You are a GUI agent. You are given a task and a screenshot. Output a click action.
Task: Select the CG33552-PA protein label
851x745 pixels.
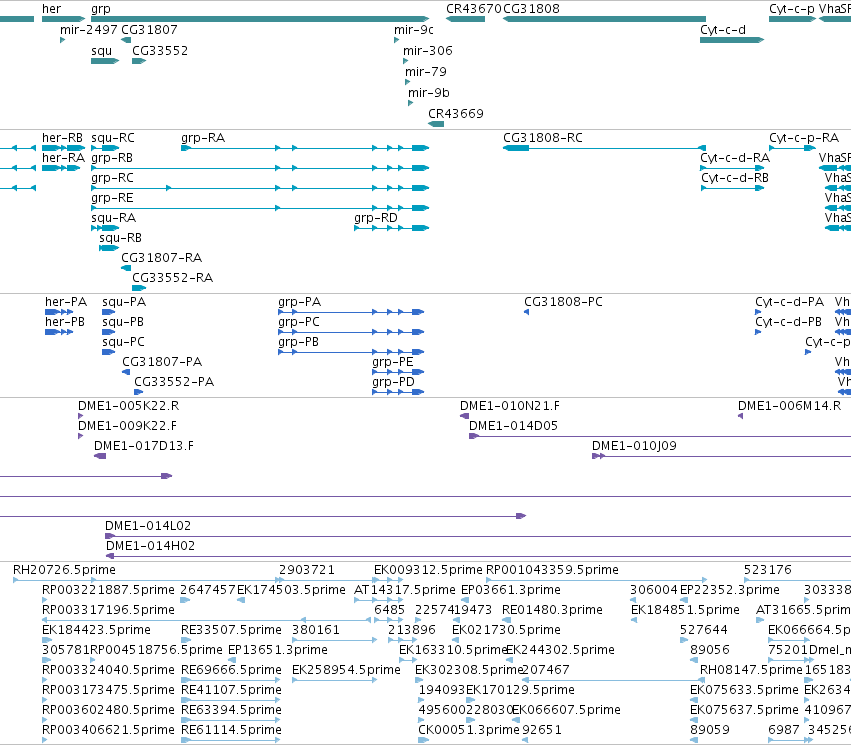point(174,382)
